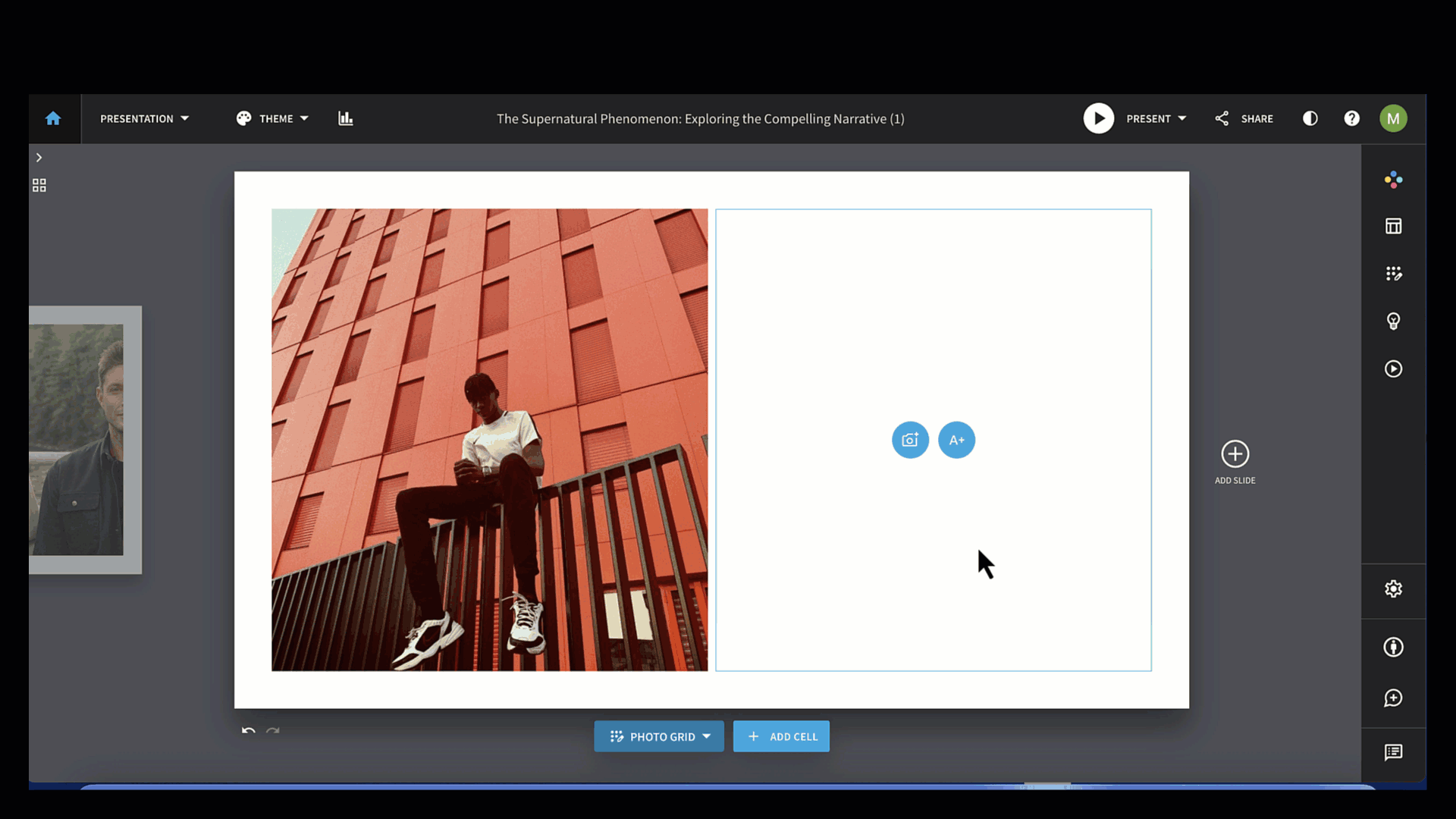Open the Presentation menu
Screen dimensions: 1456x819
[144, 118]
